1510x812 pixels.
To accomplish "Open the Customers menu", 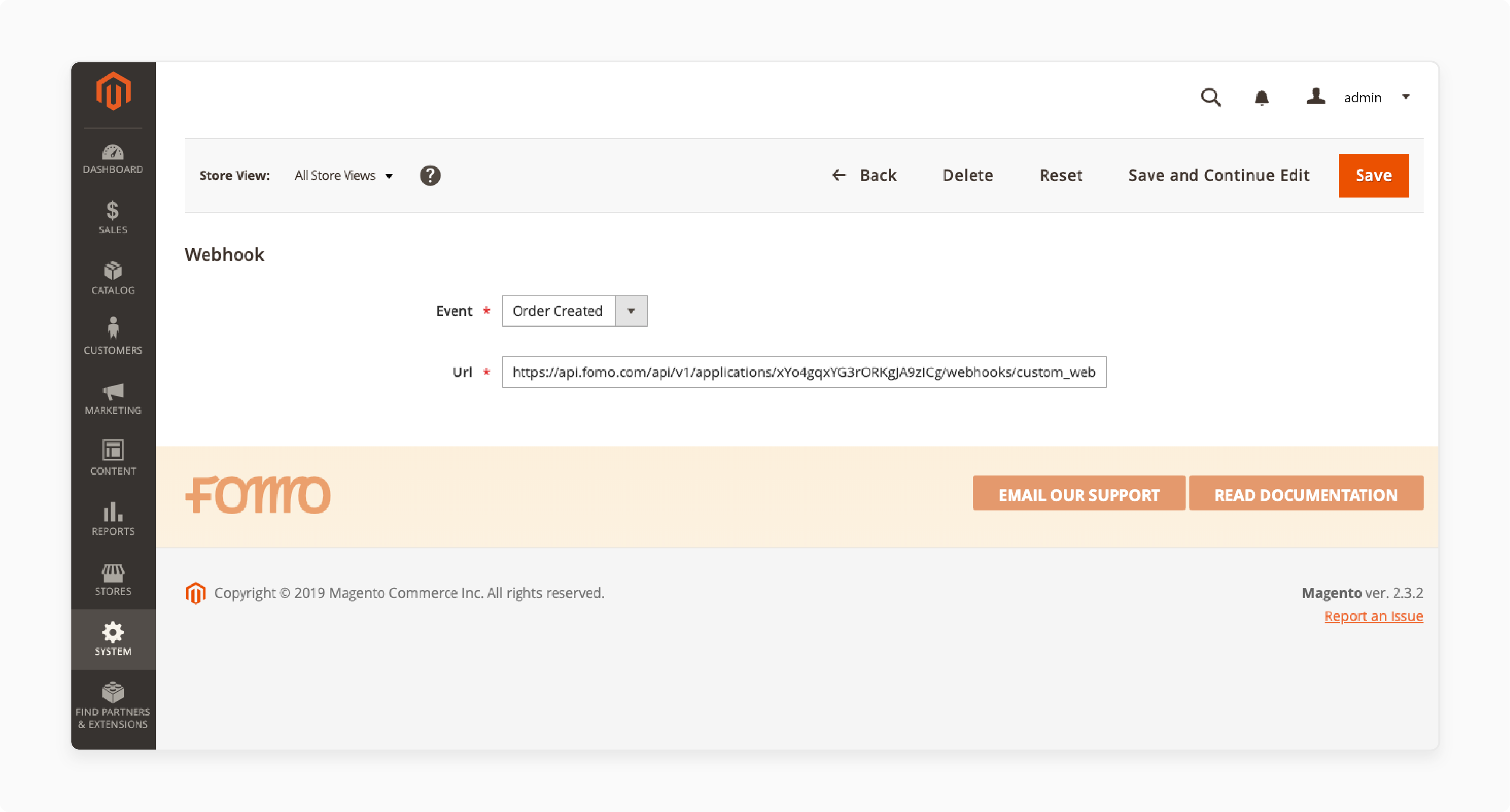I will 112,338.
